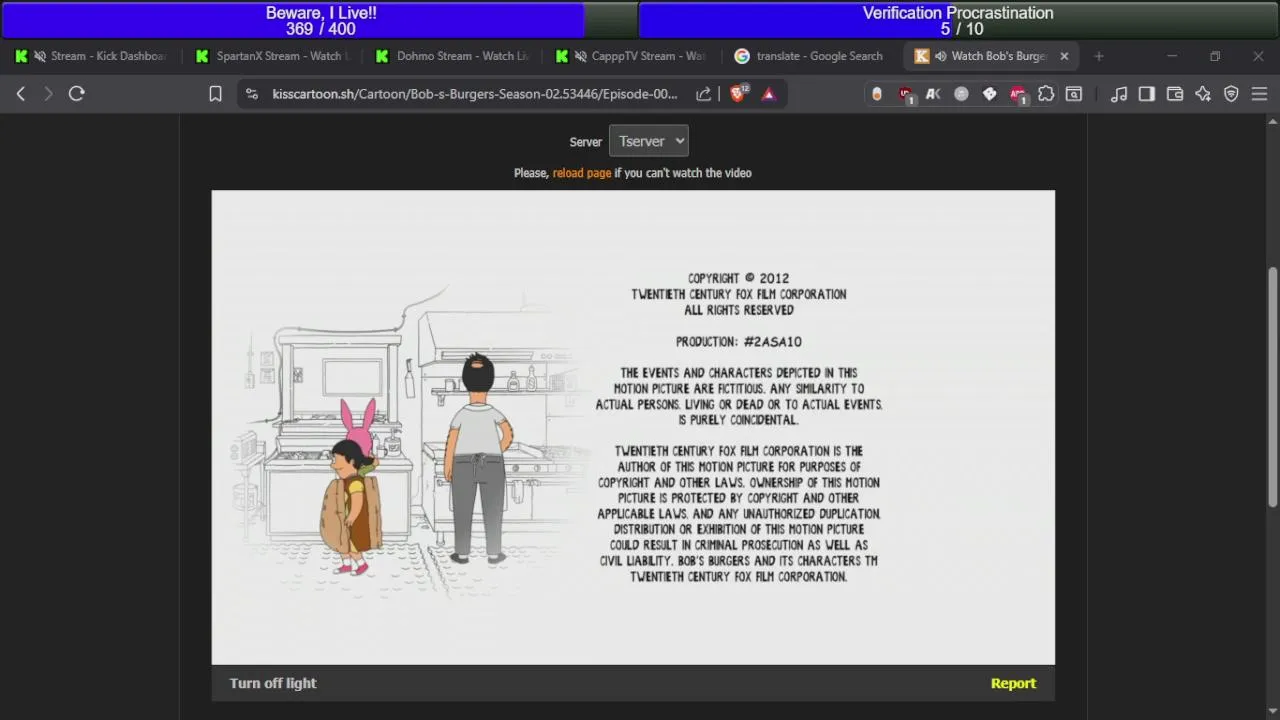Open site settings icon in address bar
The image size is (1280, 720).
(251, 94)
